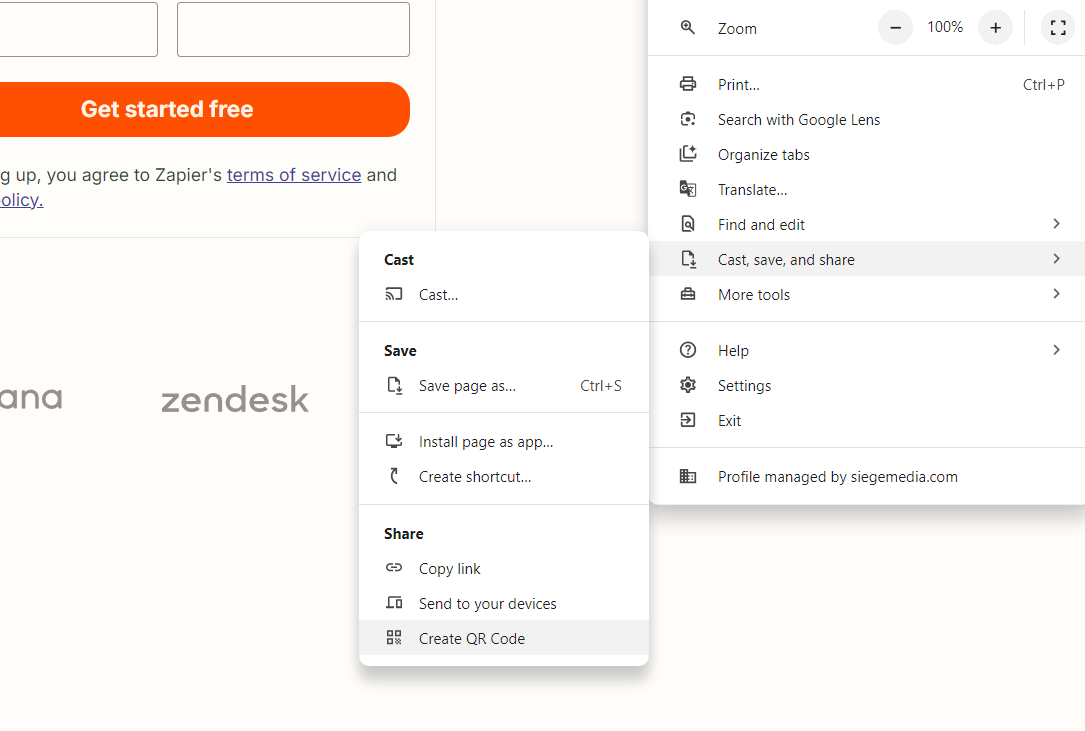This screenshot has height=731, width=1085.
Task: Open Settings from the menu
Action: 866,386
